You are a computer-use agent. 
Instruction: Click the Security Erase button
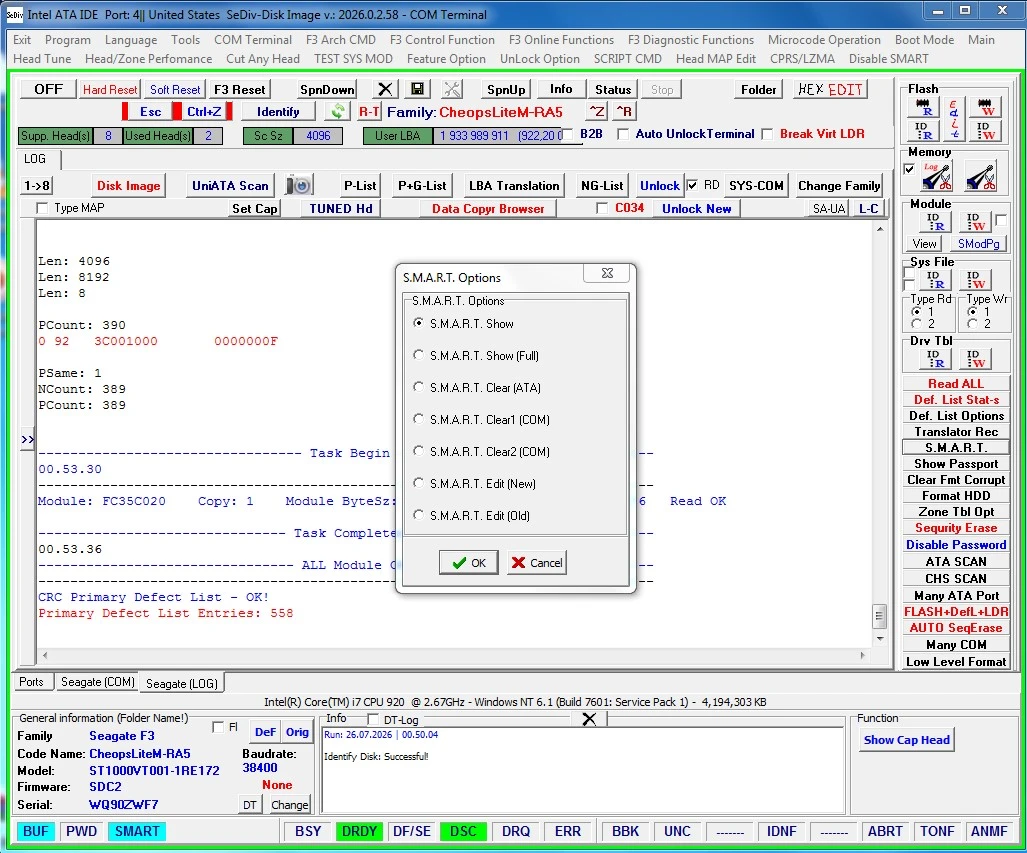(956, 528)
